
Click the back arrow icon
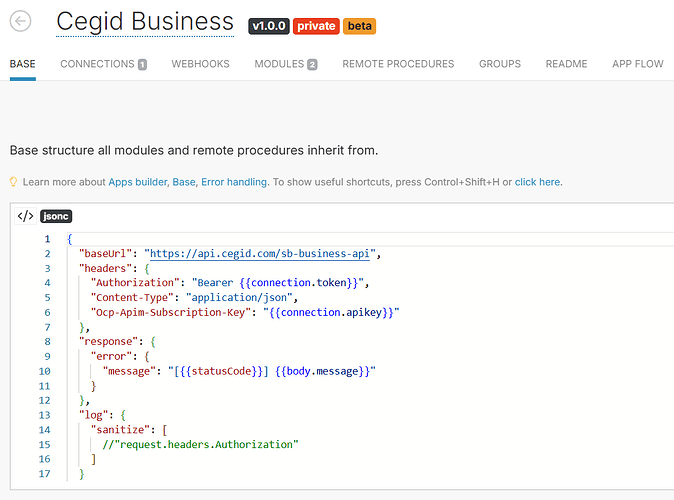coord(19,21)
